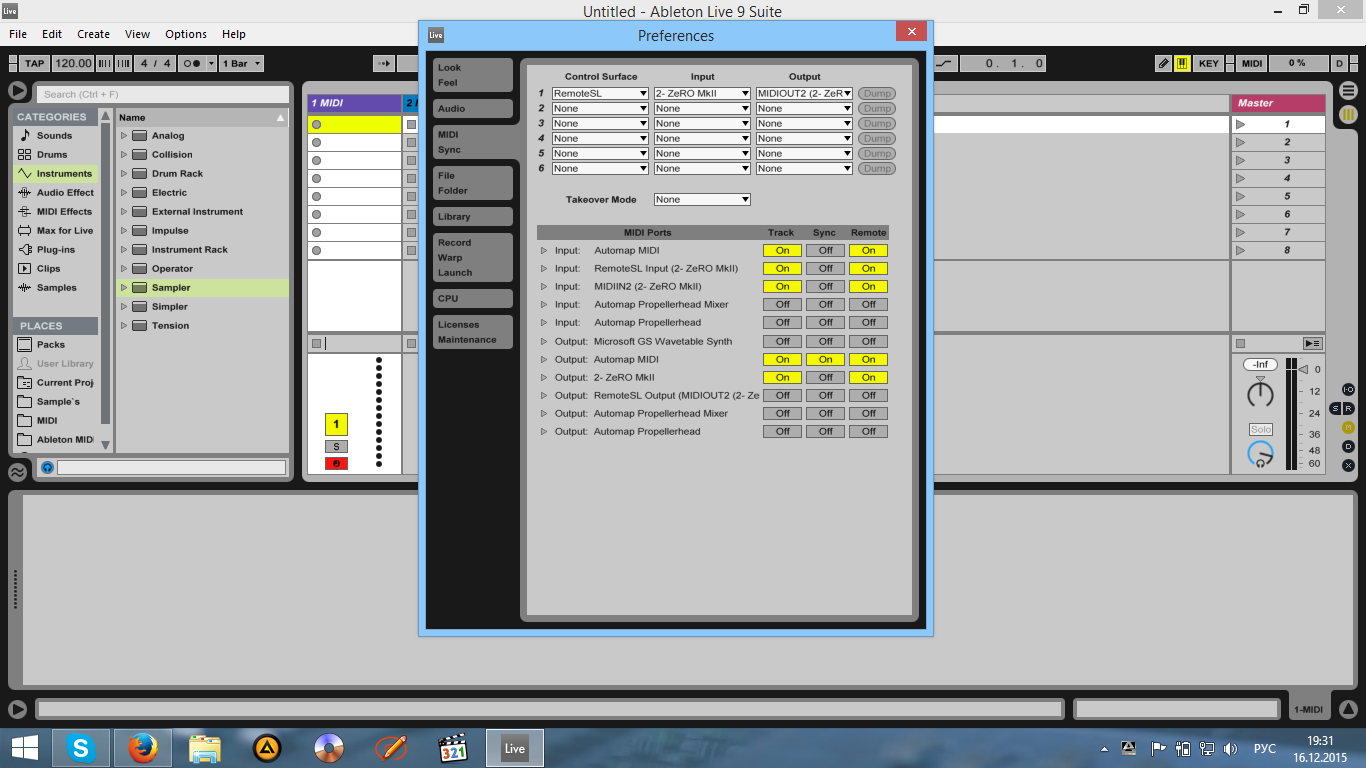Toggle the KEY map mode button
1366x768 pixels.
(1209, 63)
